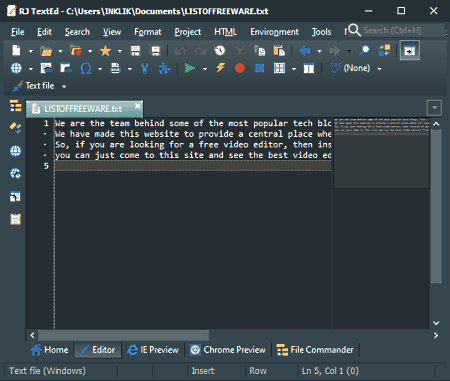This screenshot has width=450, height=381.
Task: Click the open folder icon
Action: 46,51
